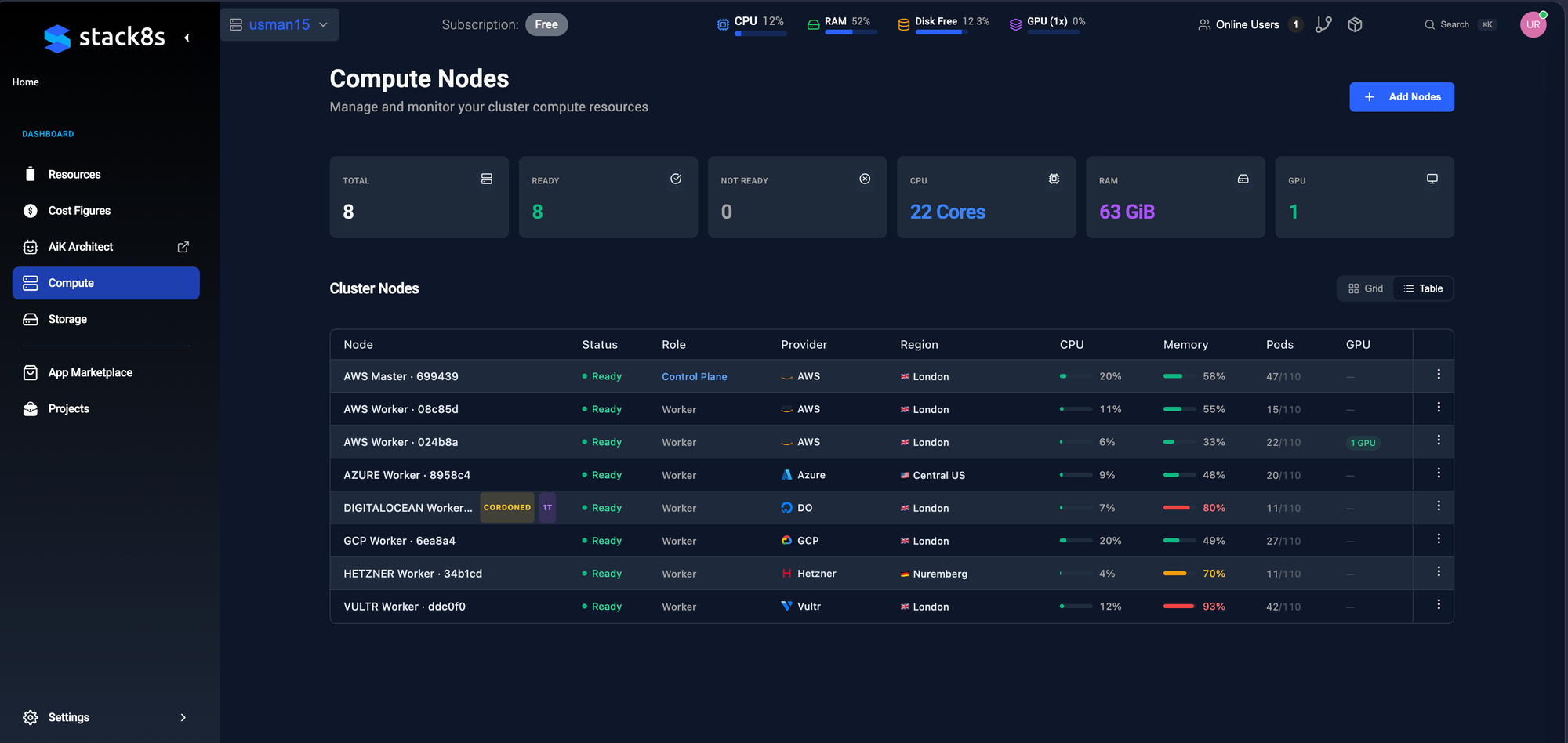The width and height of the screenshot is (1568, 743).
Task: Collapse the sidebar with the arrow
Action: [187, 38]
